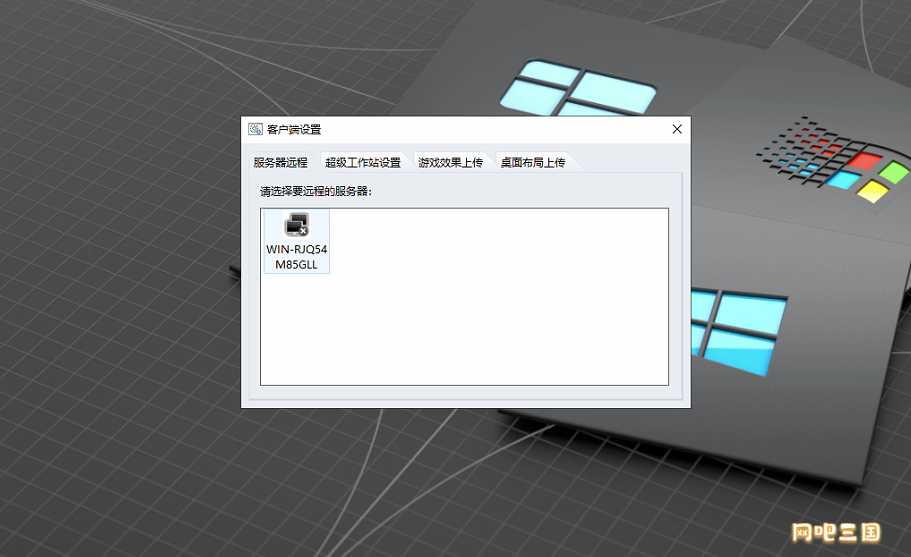Open the 超级工作站设置 tab
Viewport: 911px width, 557px height.
click(363, 163)
